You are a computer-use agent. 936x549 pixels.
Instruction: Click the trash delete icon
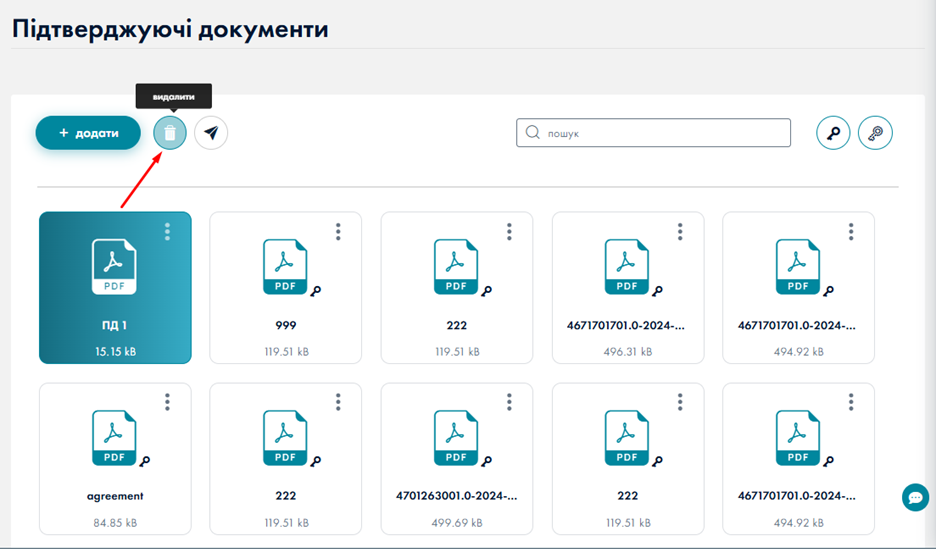tap(170, 133)
